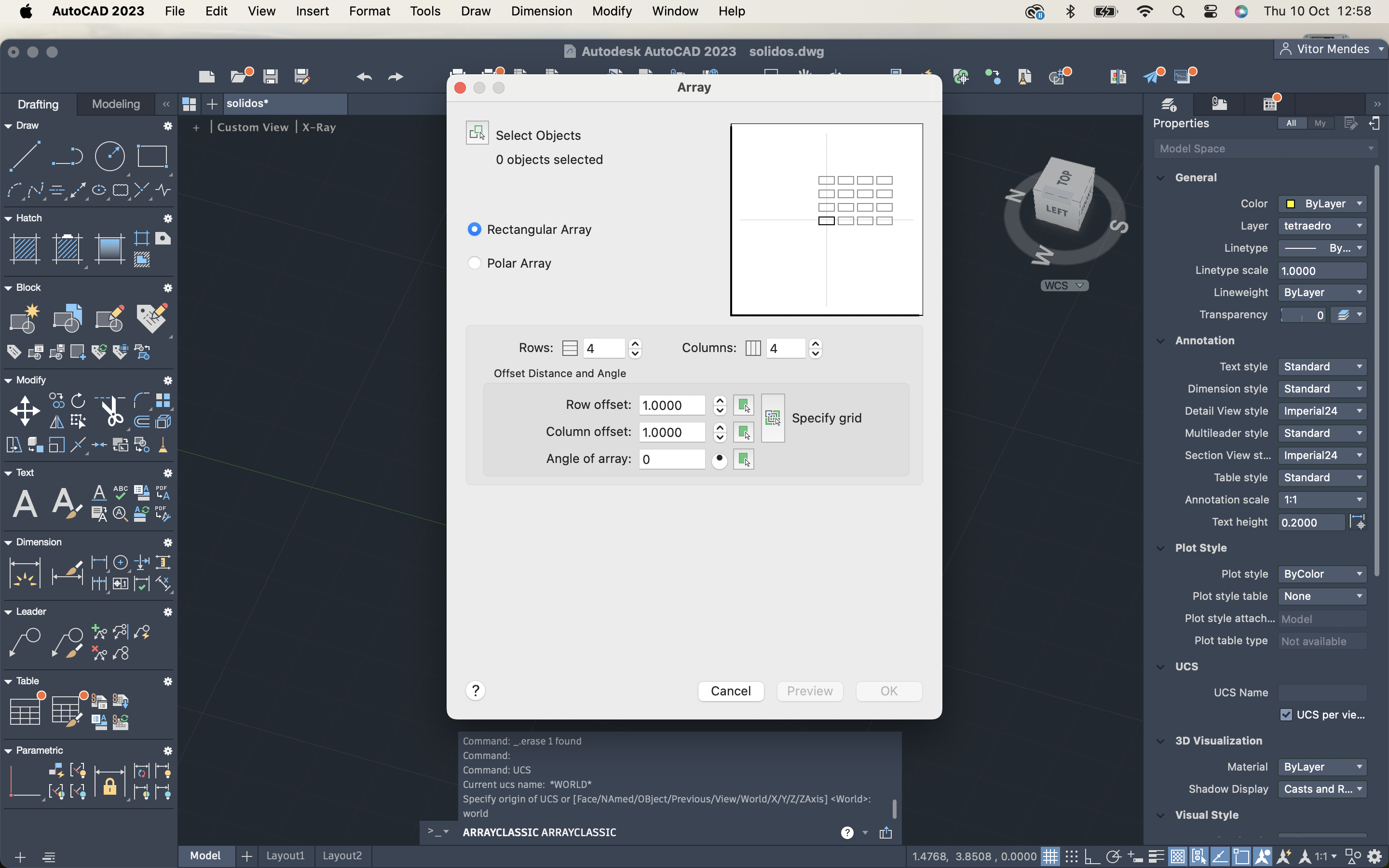Open the Modify menu

[612, 11]
